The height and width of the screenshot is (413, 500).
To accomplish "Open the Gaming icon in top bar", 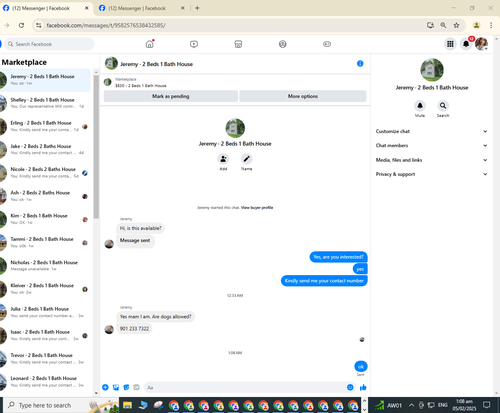I will (x=327, y=44).
